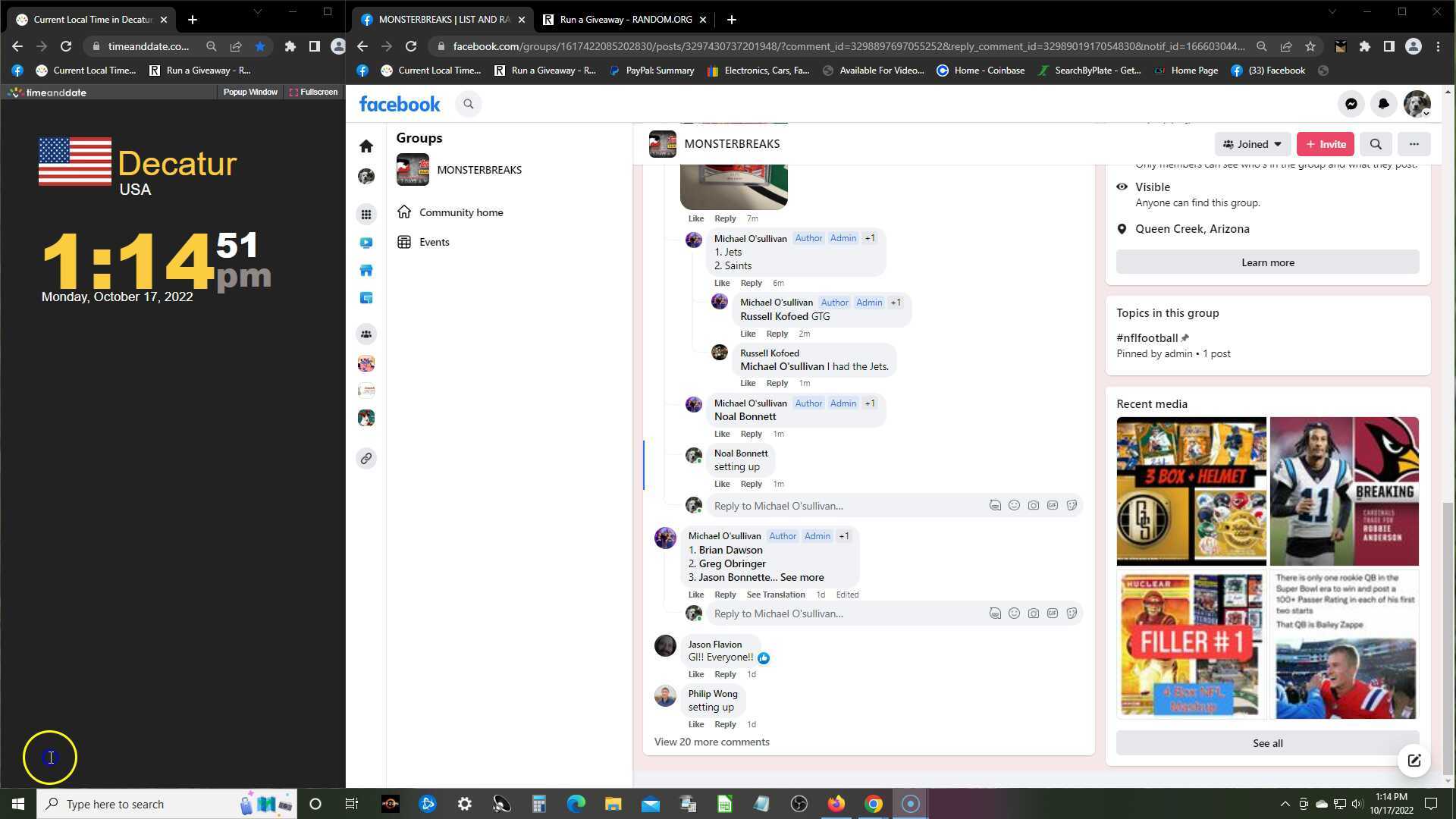Open Facebook notifications bell

pyautogui.click(x=1383, y=104)
